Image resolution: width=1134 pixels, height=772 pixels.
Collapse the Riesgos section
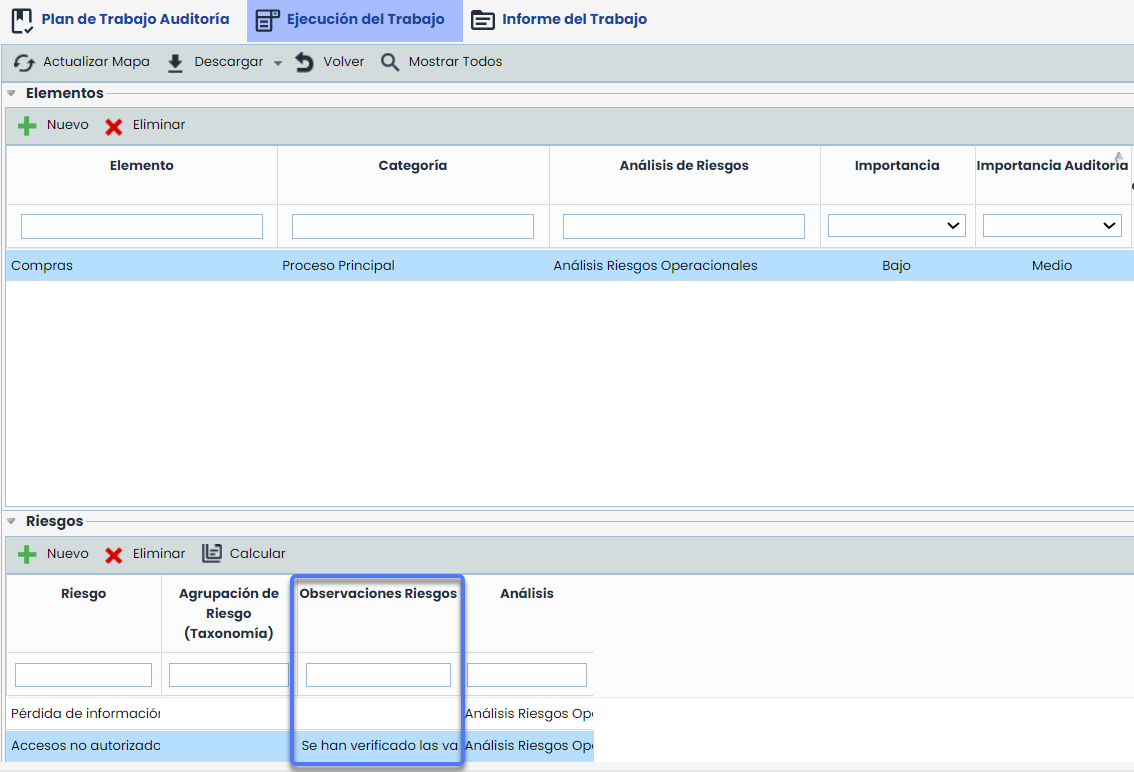pos(11,521)
